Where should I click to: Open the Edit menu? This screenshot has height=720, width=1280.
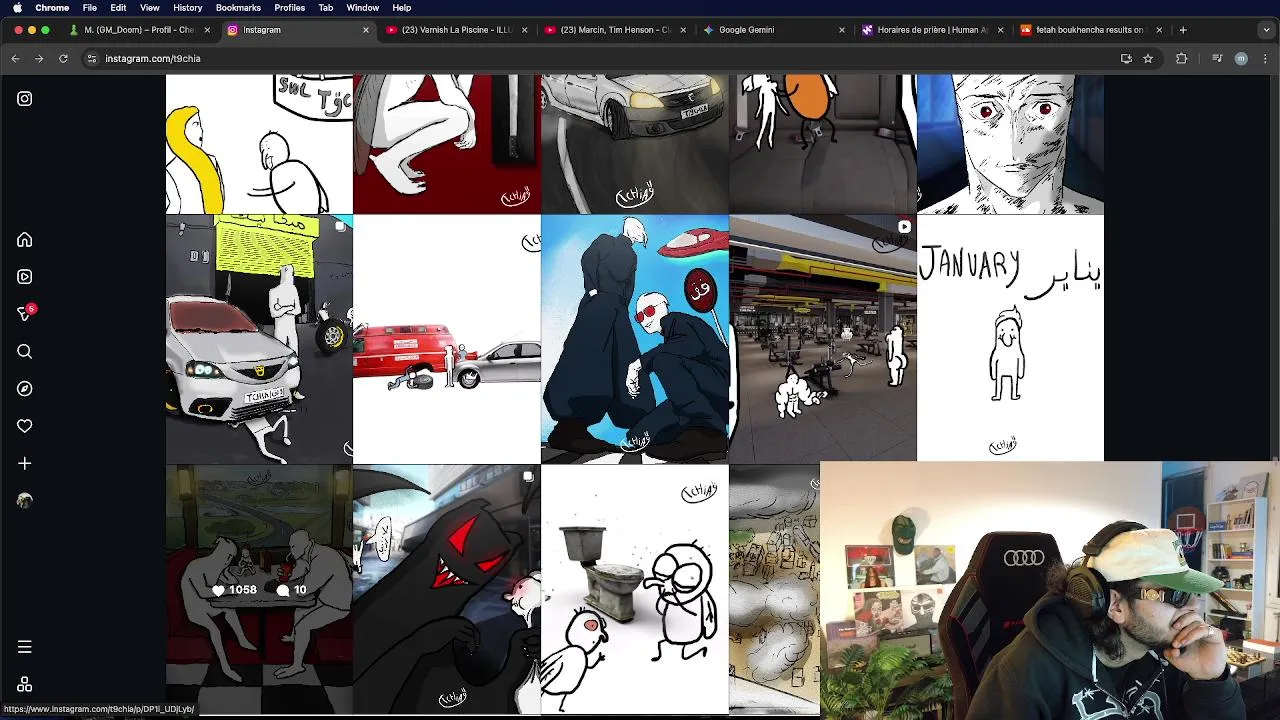point(118,8)
